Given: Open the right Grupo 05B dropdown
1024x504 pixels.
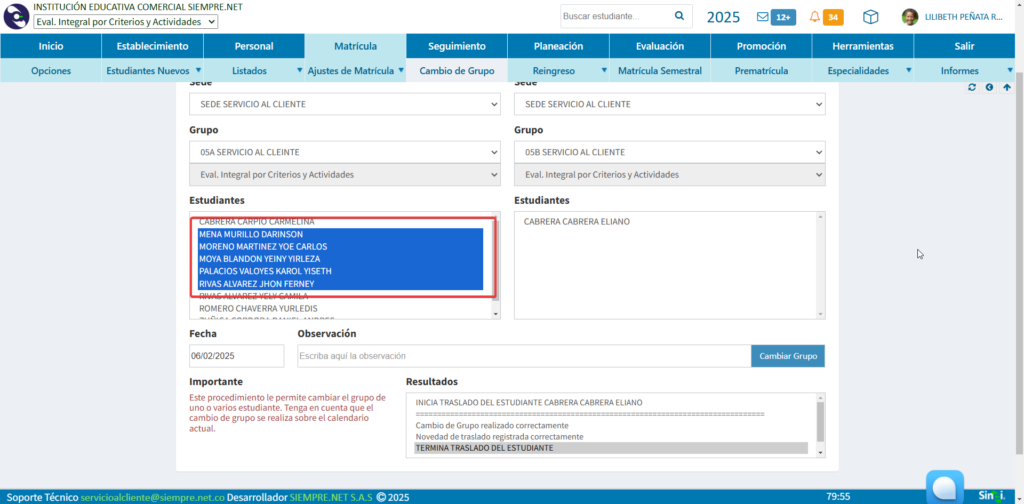Looking at the screenshot, I should pyautogui.click(x=669, y=152).
